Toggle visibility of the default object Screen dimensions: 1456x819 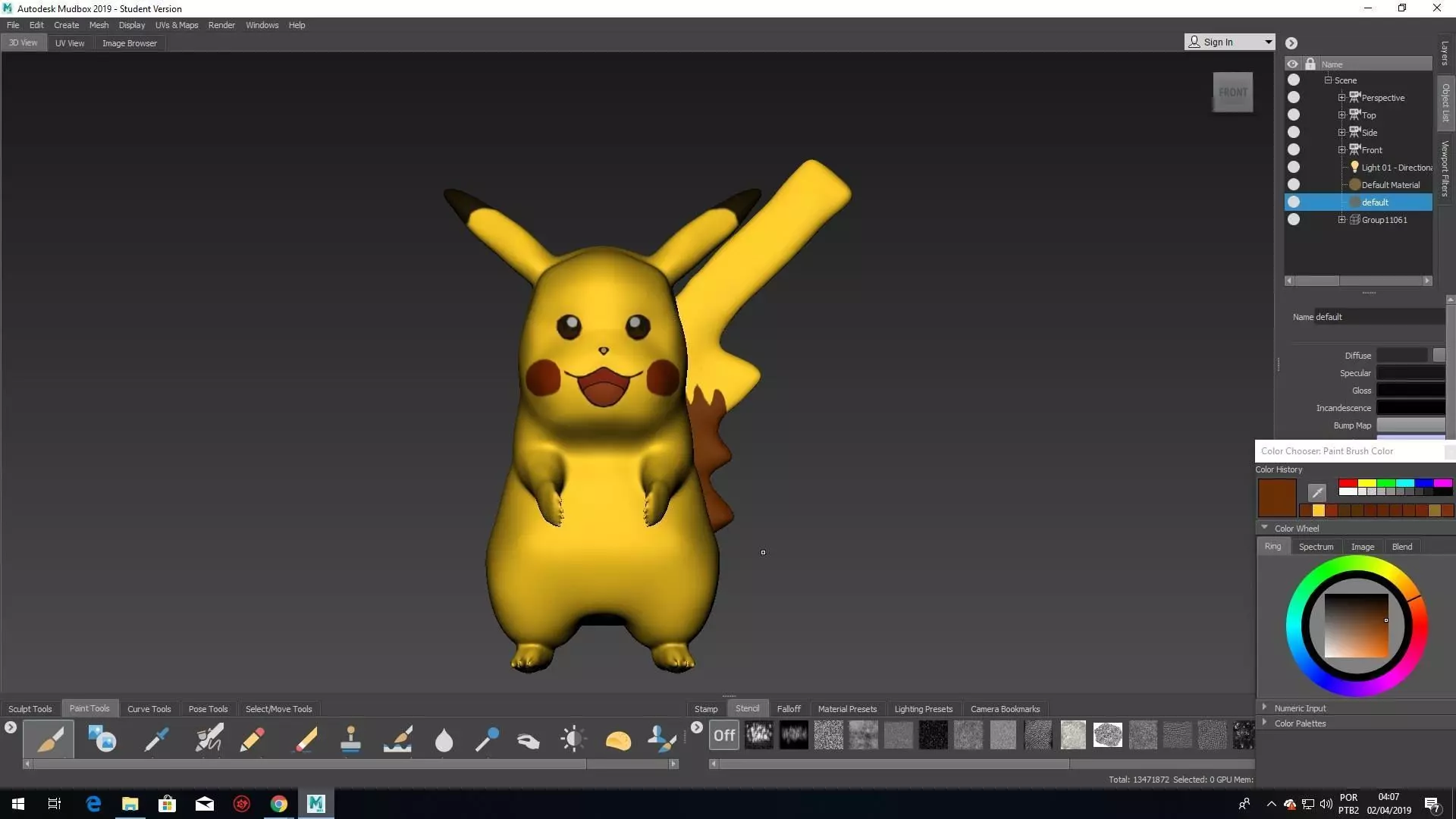click(1294, 202)
